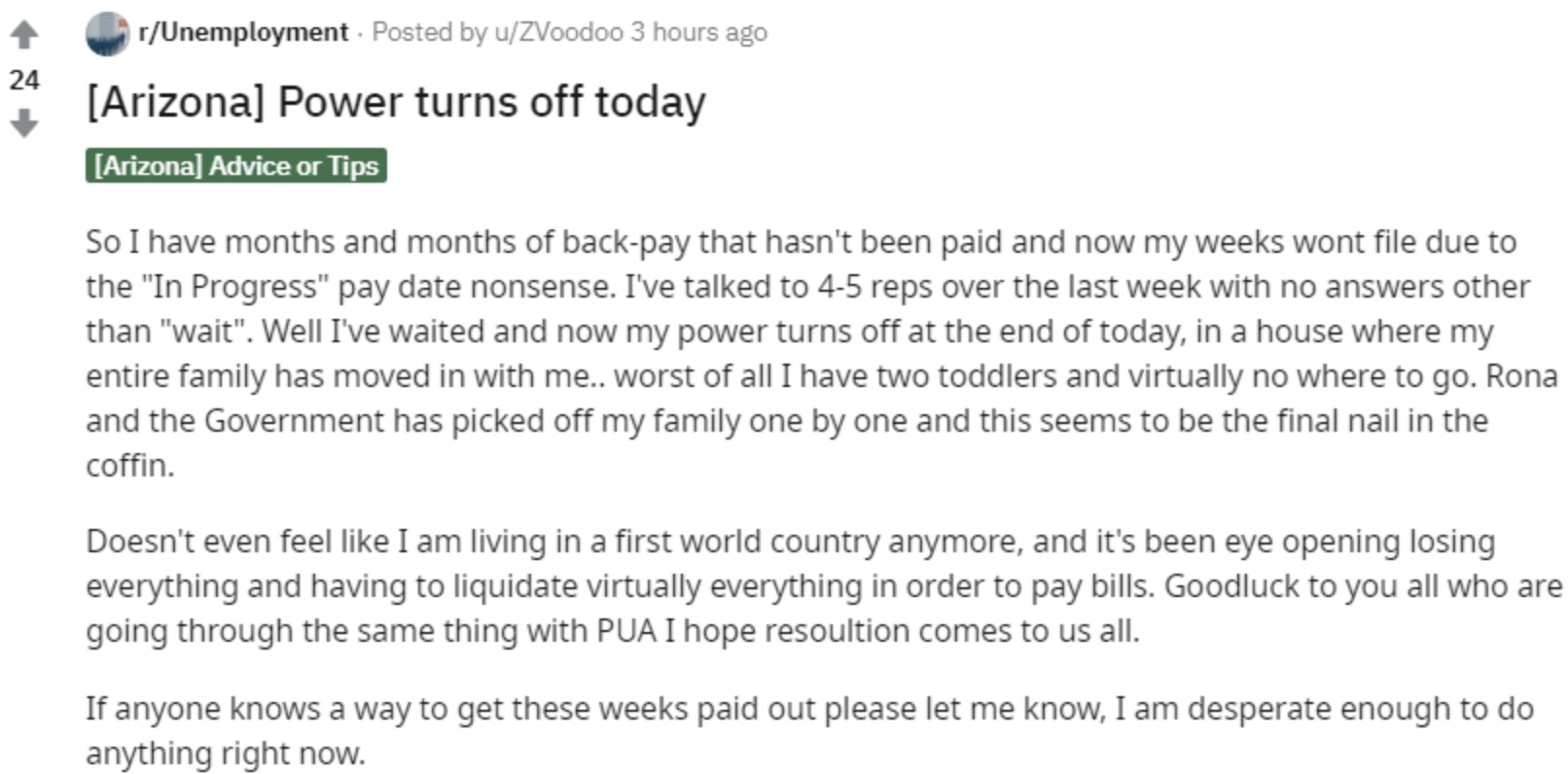
Task: Click the 'Posted by' label text
Action: click(429, 32)
